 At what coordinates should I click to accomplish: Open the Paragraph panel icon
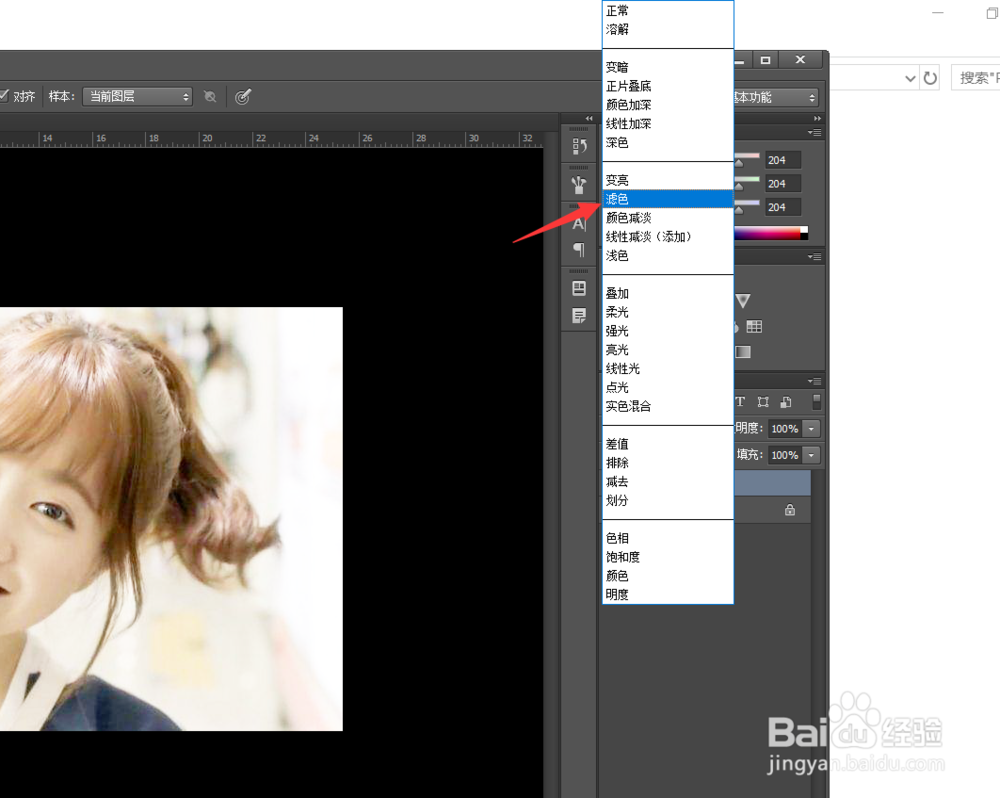[579, 249]
